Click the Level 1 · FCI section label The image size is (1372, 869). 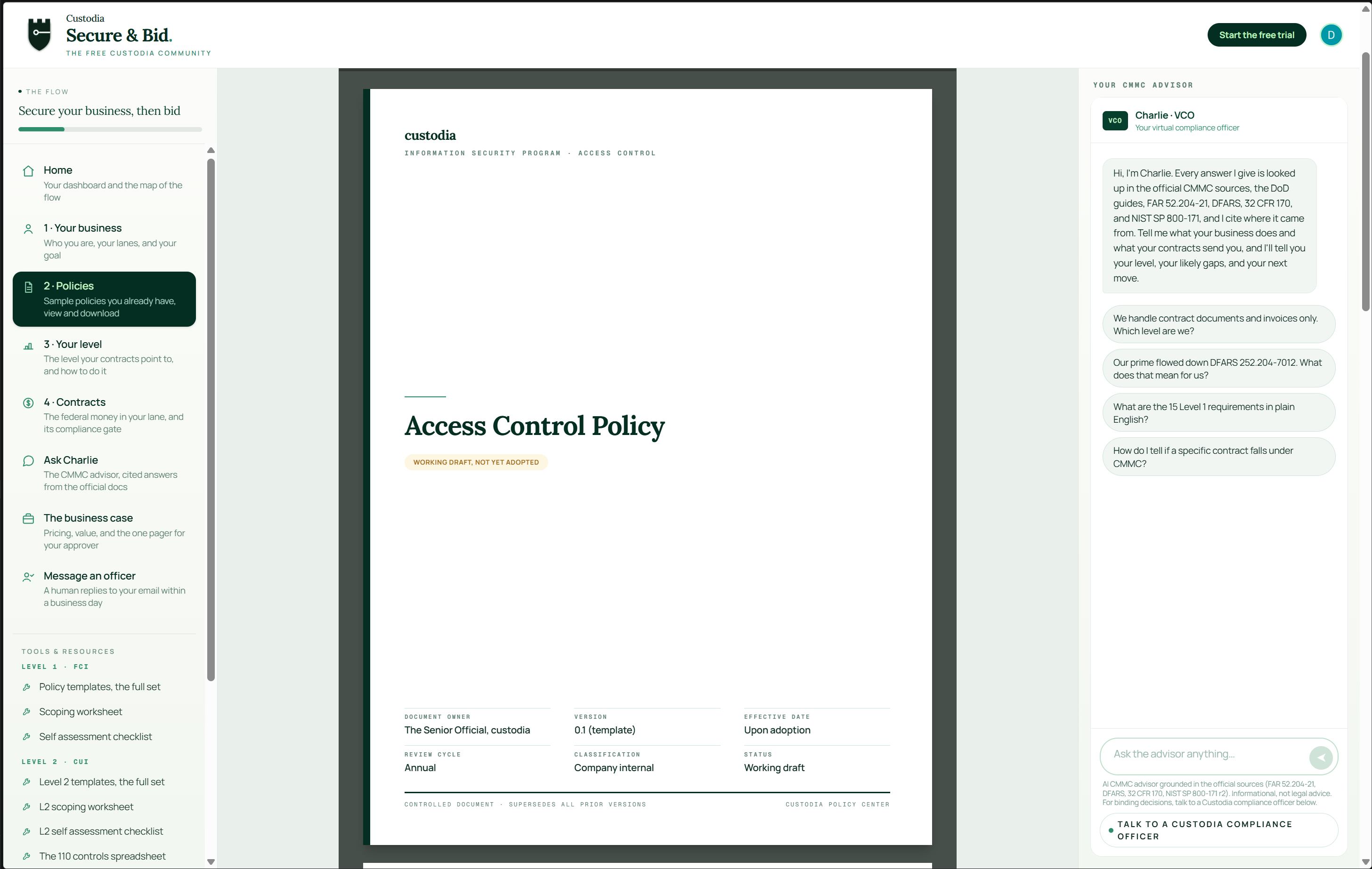[55, 667]
